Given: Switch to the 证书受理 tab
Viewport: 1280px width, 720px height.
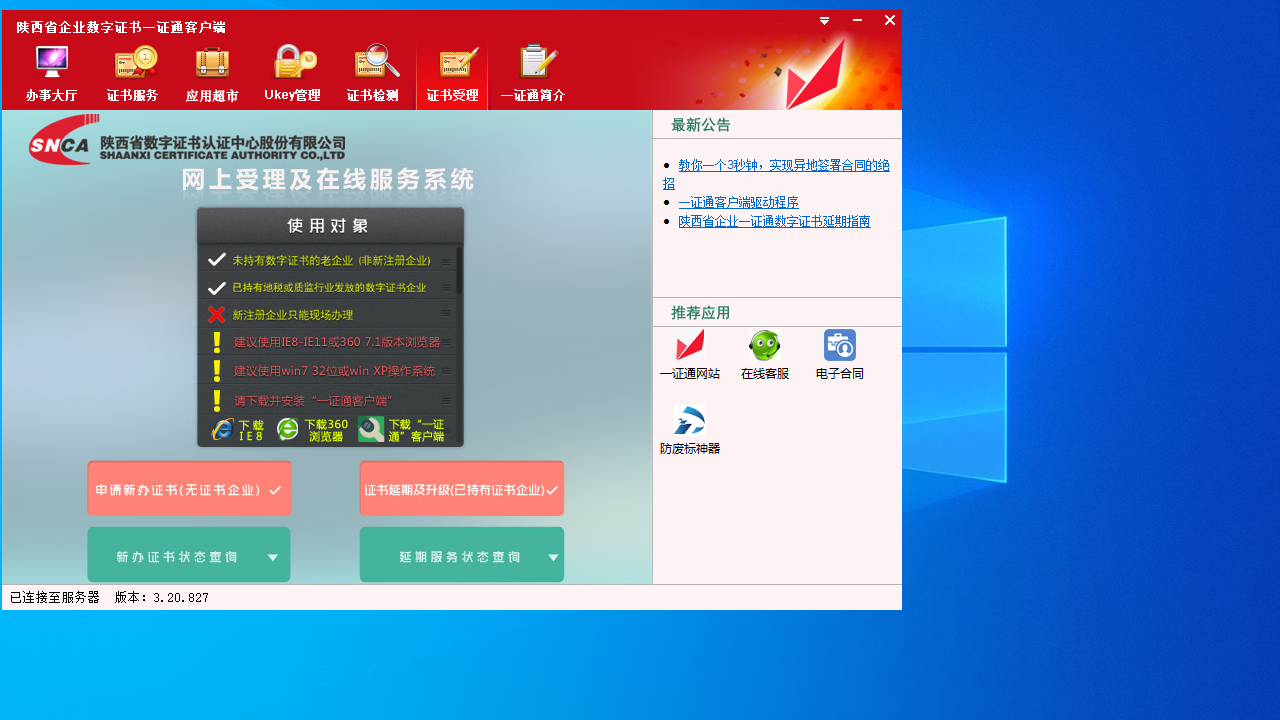Looking at the screenshot, I should [x=451, y=72].
